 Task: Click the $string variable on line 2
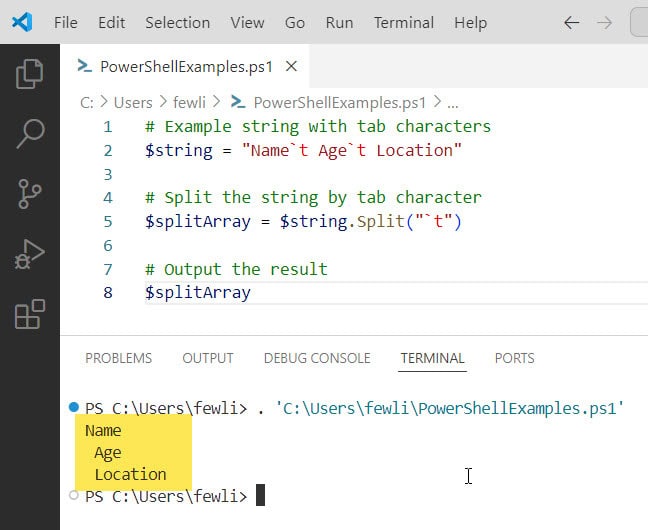tap(179, 150)
